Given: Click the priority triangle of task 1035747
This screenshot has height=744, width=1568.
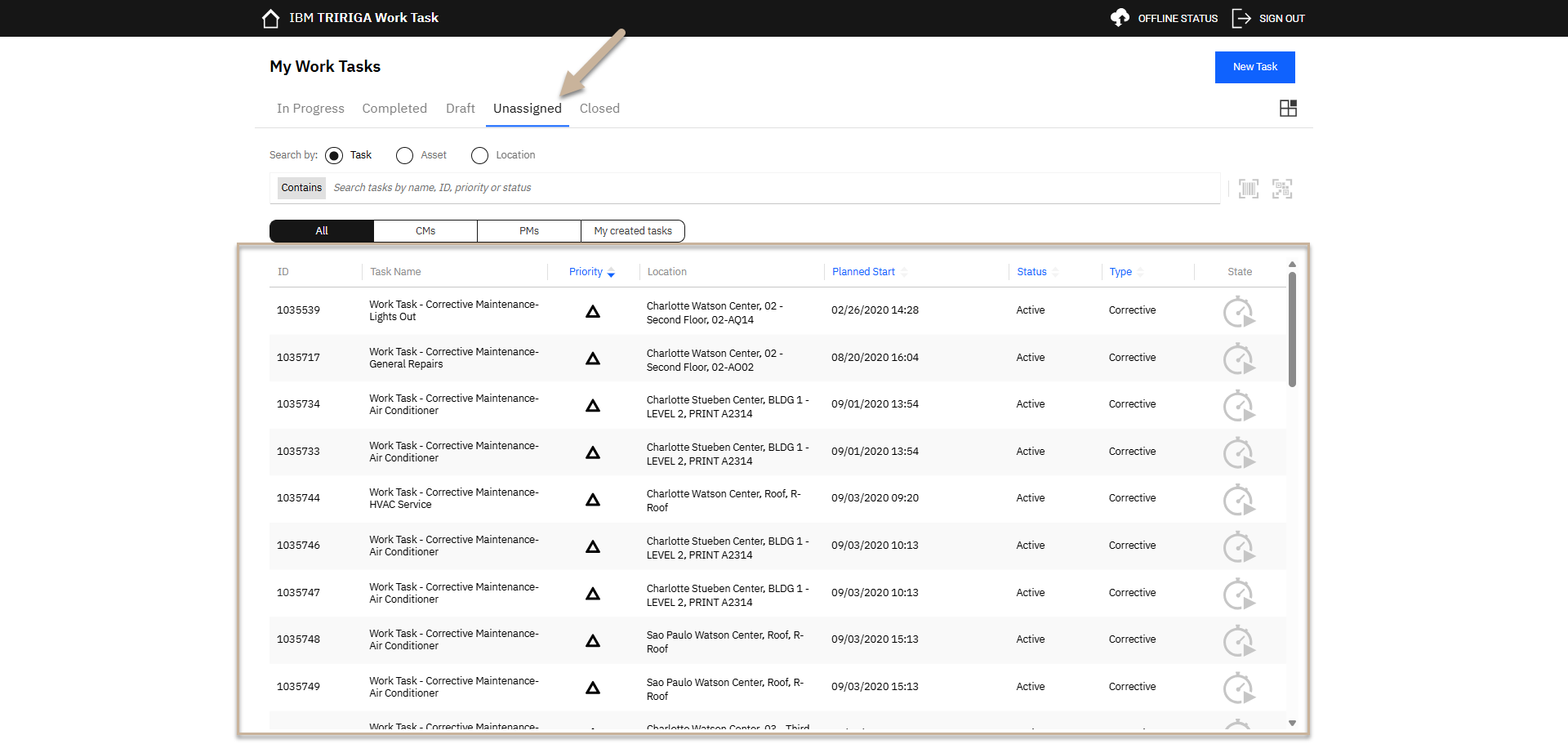Looking at the screenshot, I should [593, 594].
